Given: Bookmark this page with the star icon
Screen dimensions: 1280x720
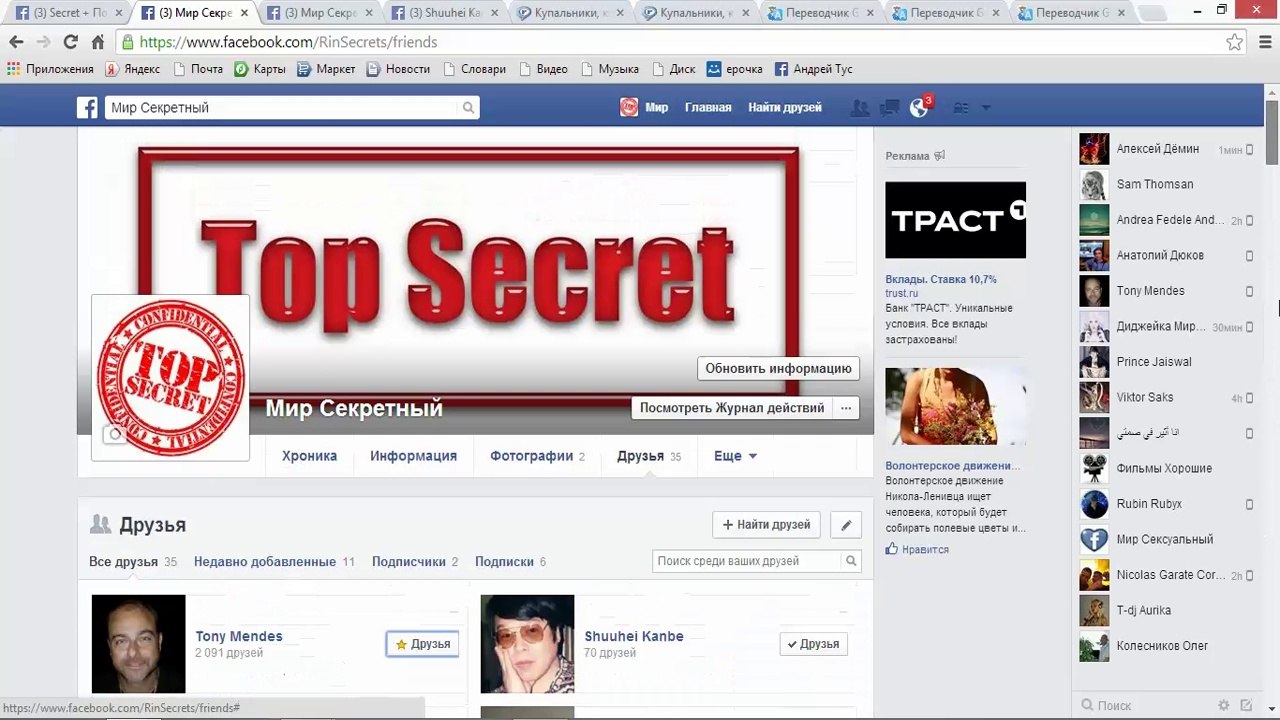Looking at the screenshot, I should tap(1235, 42).
